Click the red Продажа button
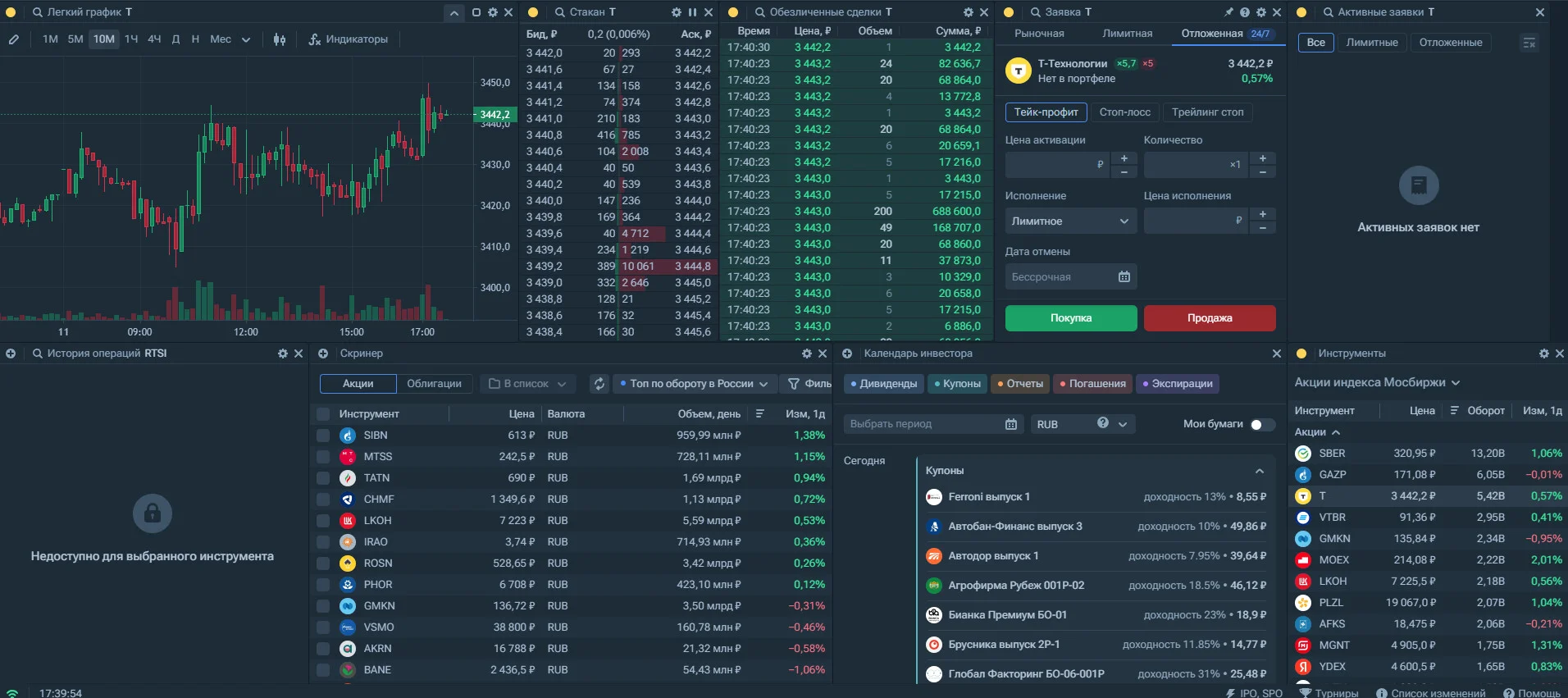1568x698 pixels. pyautogui.click(x=1210, y=318)
